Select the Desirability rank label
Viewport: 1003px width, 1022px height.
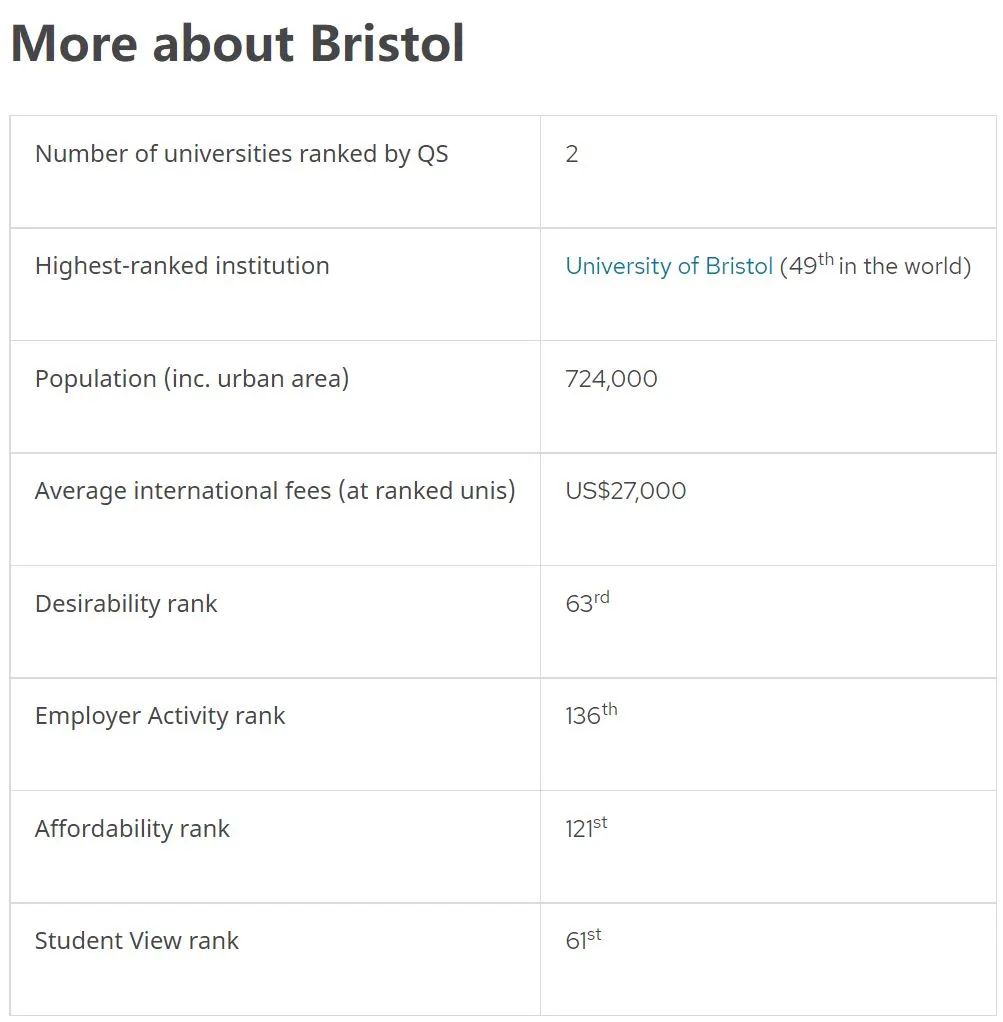coord(126,604)
